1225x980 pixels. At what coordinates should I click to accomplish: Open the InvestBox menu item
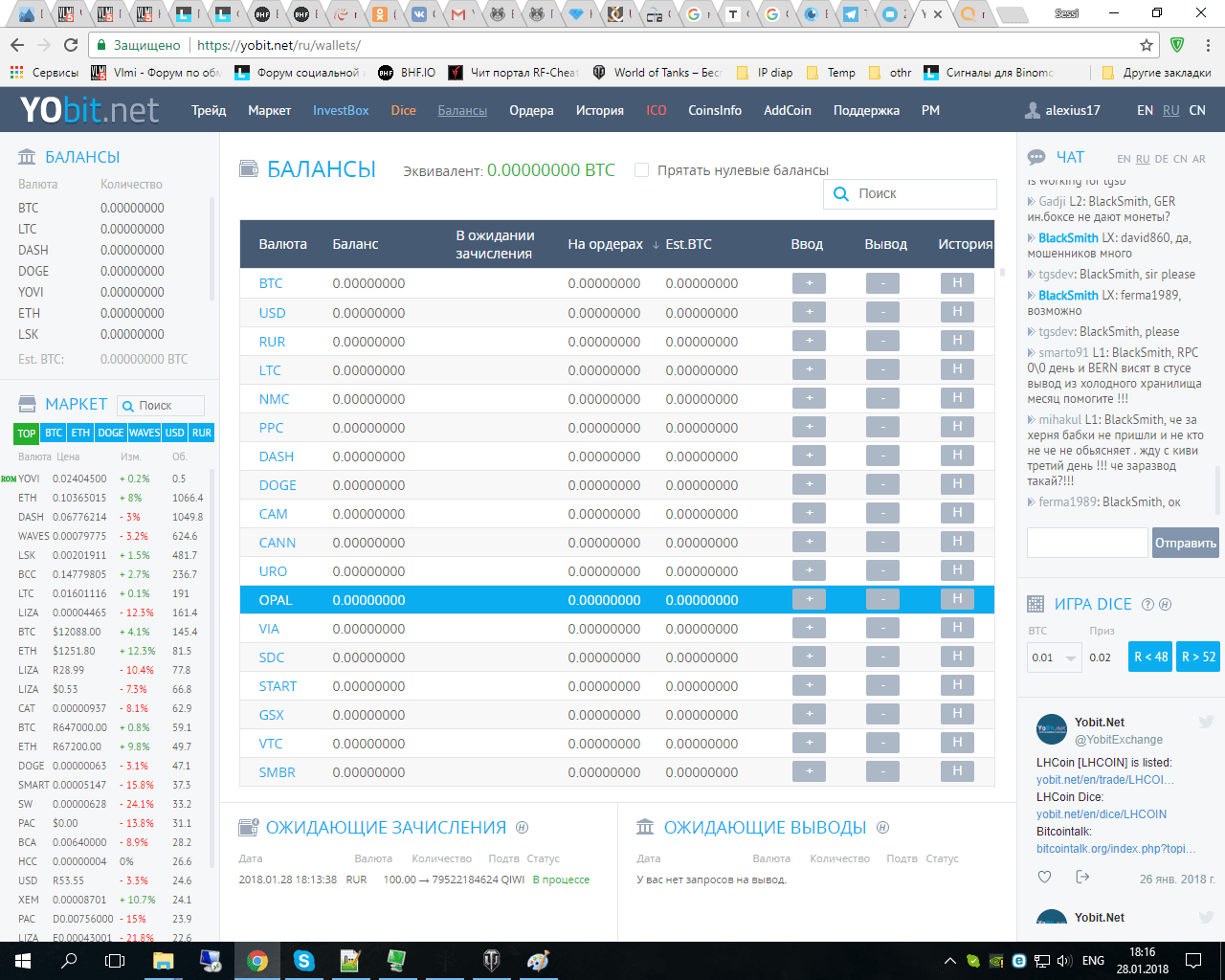pos(341,110)
